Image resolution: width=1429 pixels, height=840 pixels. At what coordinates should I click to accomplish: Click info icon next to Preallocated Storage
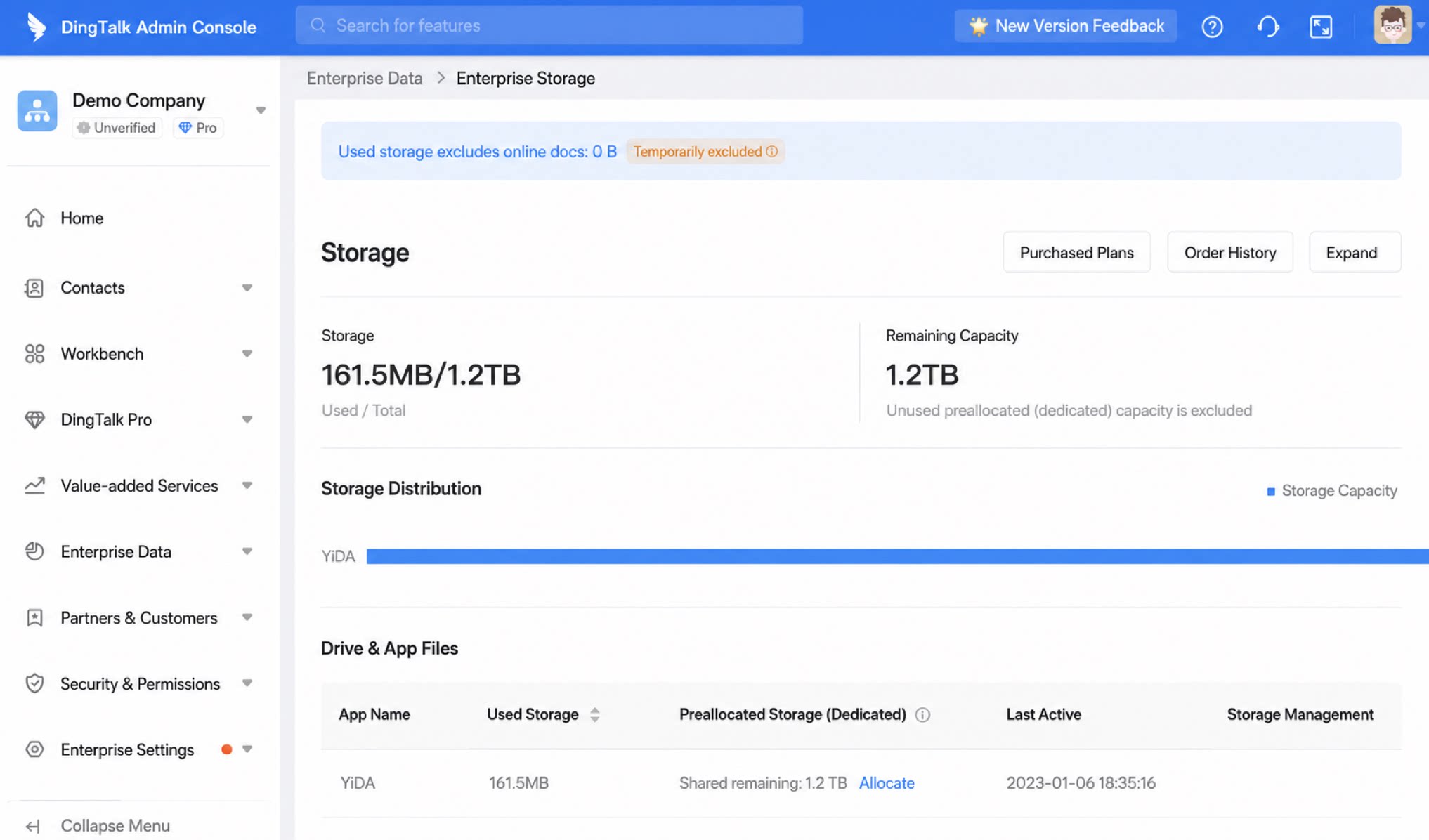point(922,715)
